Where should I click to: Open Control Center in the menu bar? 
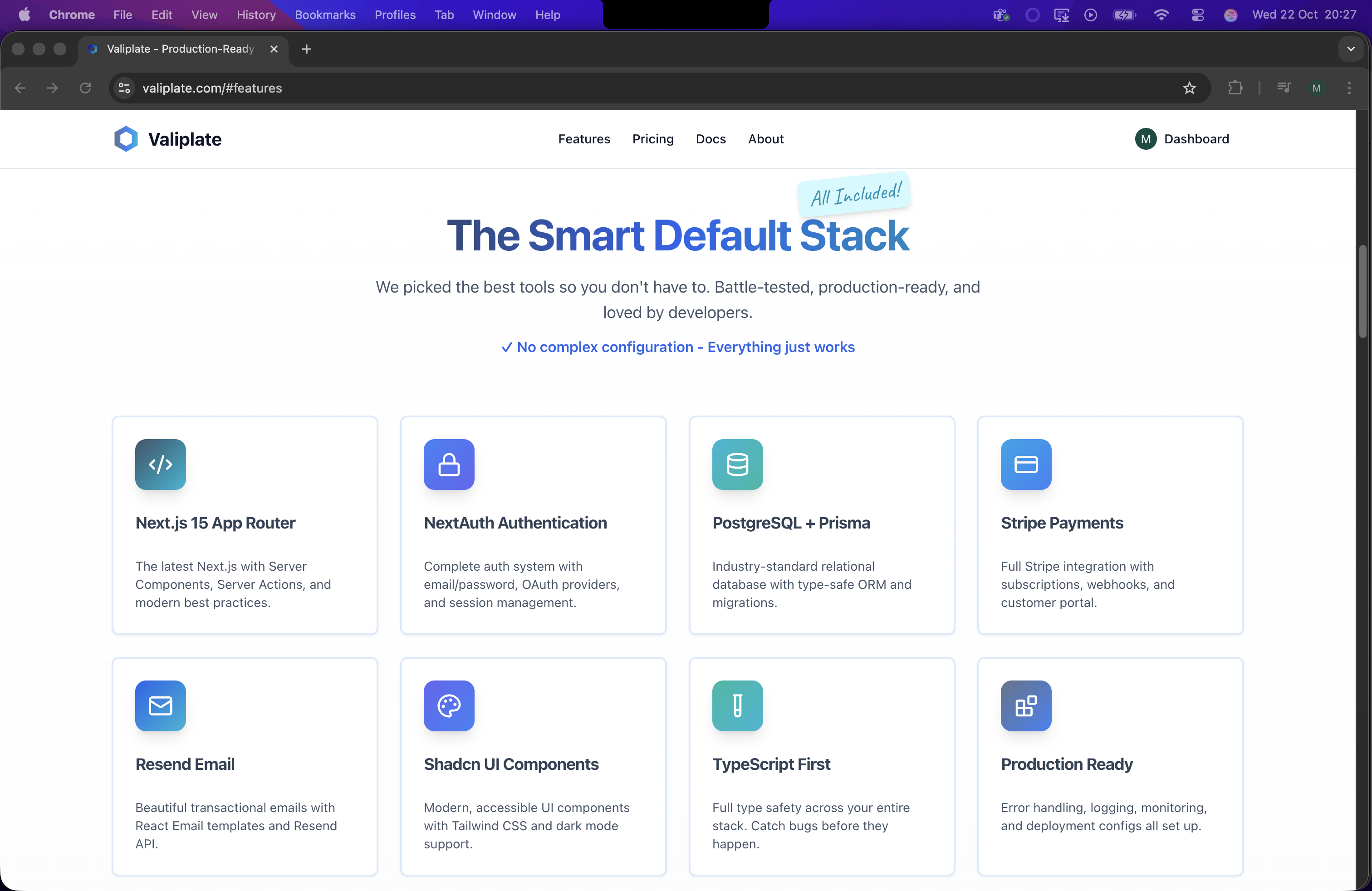pyautogui.click(x=1197, y=15)
